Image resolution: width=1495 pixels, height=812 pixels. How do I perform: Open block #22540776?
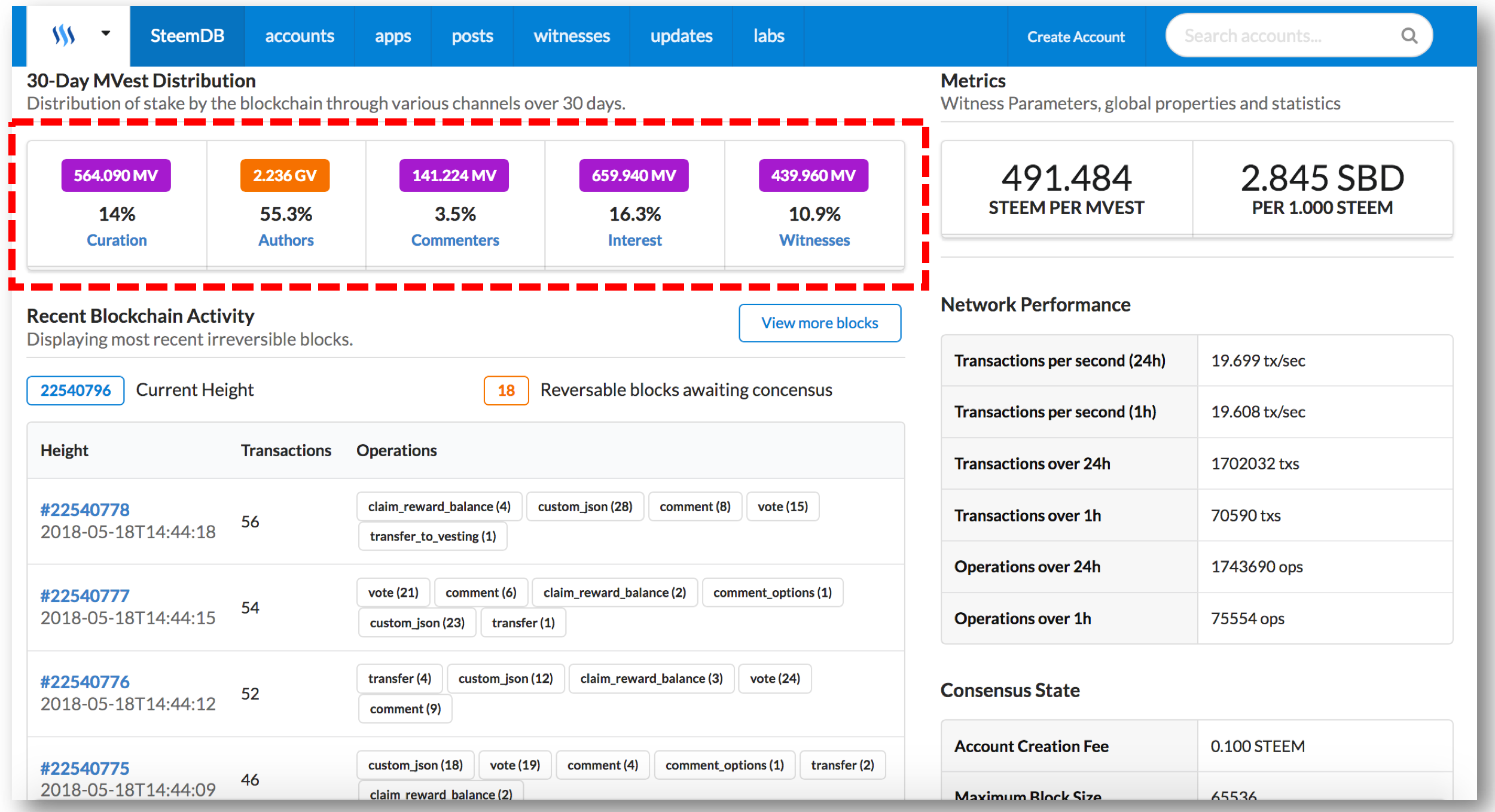click(x=85, y=682)
